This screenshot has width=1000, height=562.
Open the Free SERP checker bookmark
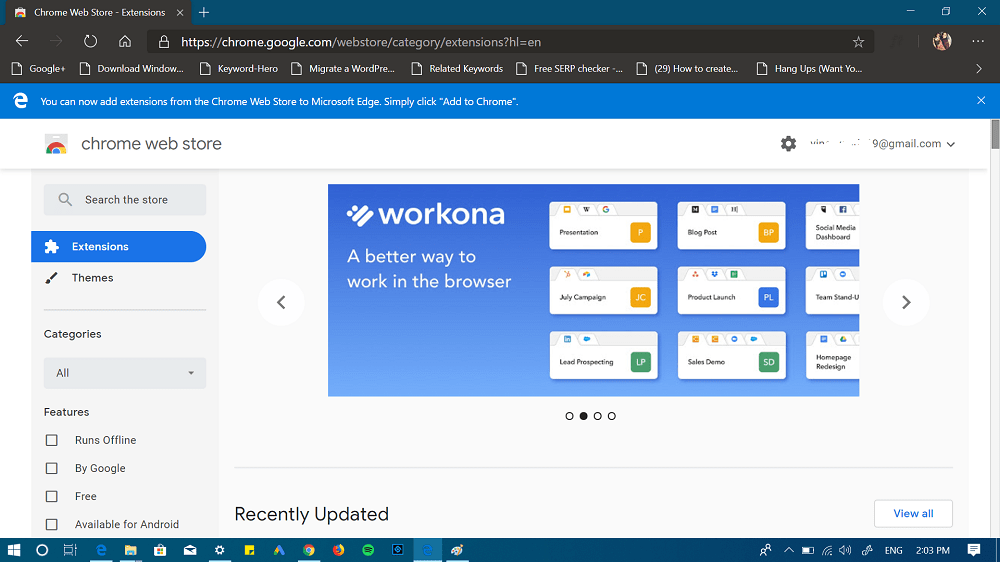pyautogui.click(x=570, y=68)
